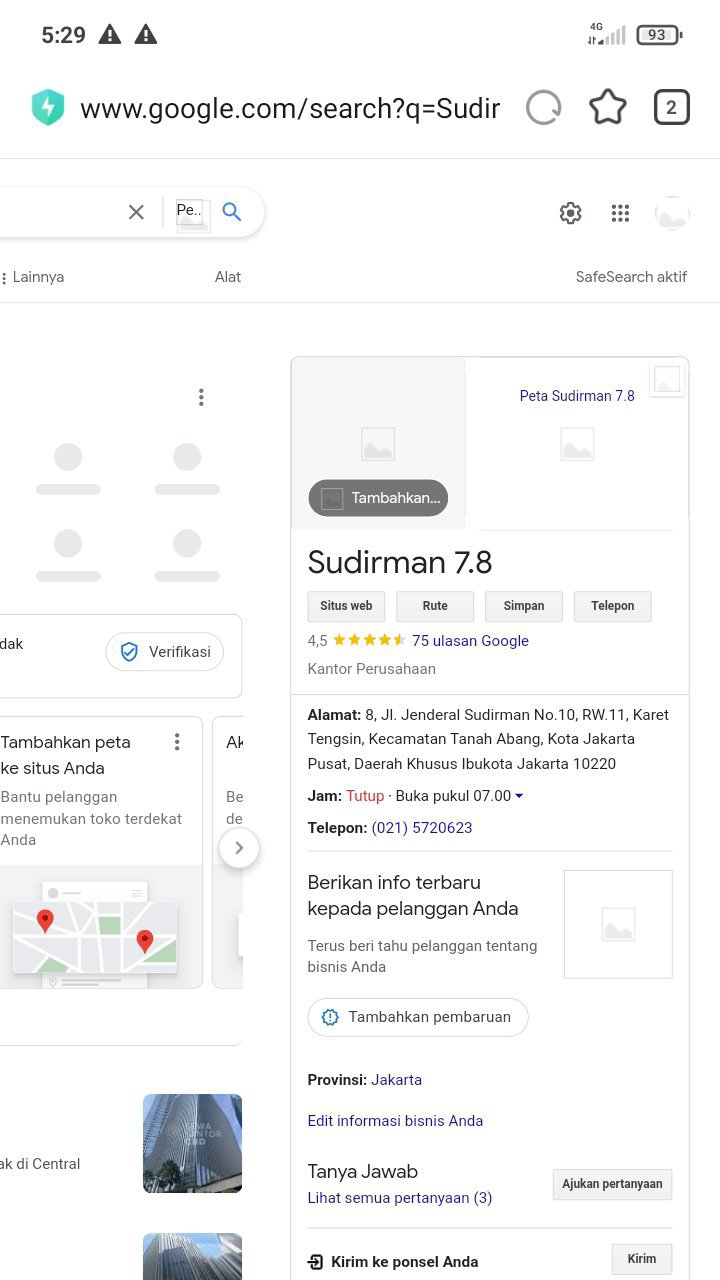Image resolution: width=720 pixels, height=1280 pixels.
Task: Click the blue magnifier search icon
Action: tap(232, 212)
